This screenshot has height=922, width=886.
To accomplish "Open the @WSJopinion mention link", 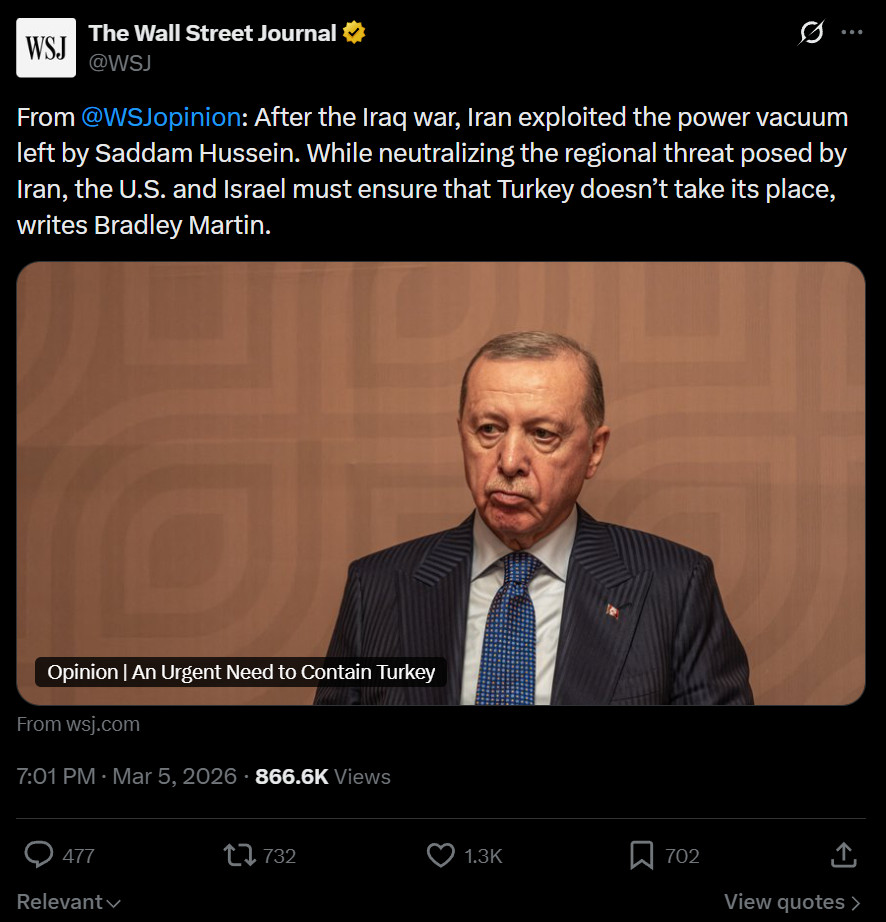I will coord(160,117).
